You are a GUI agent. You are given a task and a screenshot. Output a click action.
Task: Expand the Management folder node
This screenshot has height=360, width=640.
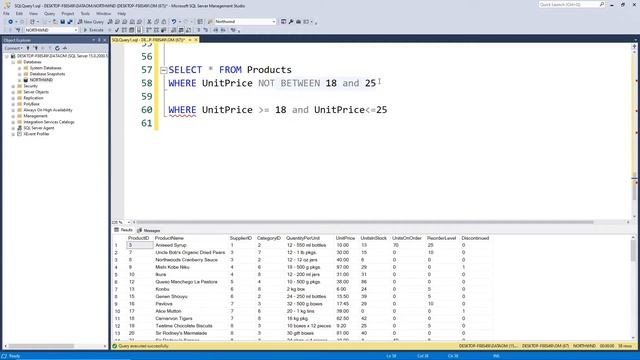click(x=13, y=116)
